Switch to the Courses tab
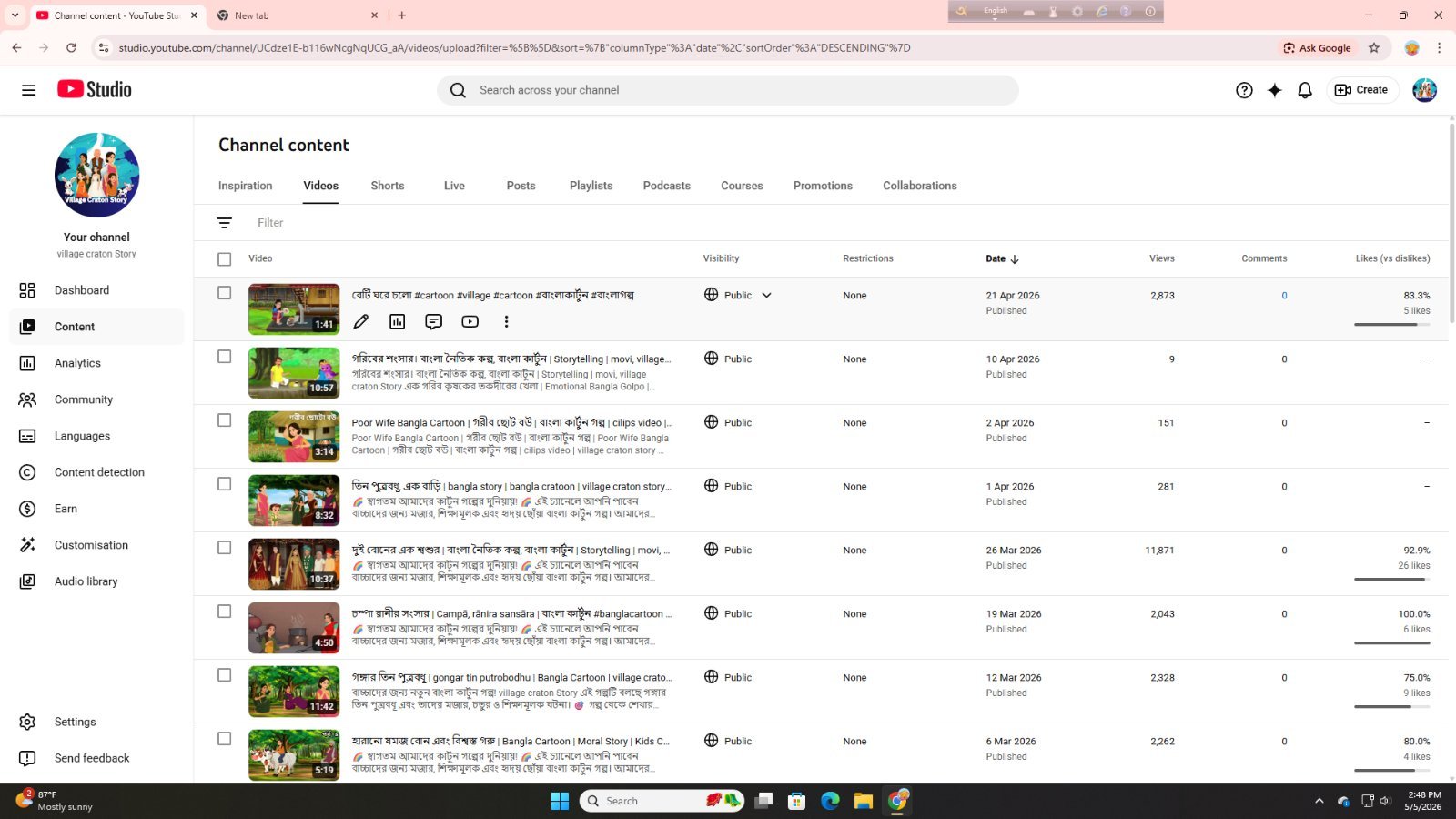Viewport: 1456px width, 819px height. (x=742, y=186)
